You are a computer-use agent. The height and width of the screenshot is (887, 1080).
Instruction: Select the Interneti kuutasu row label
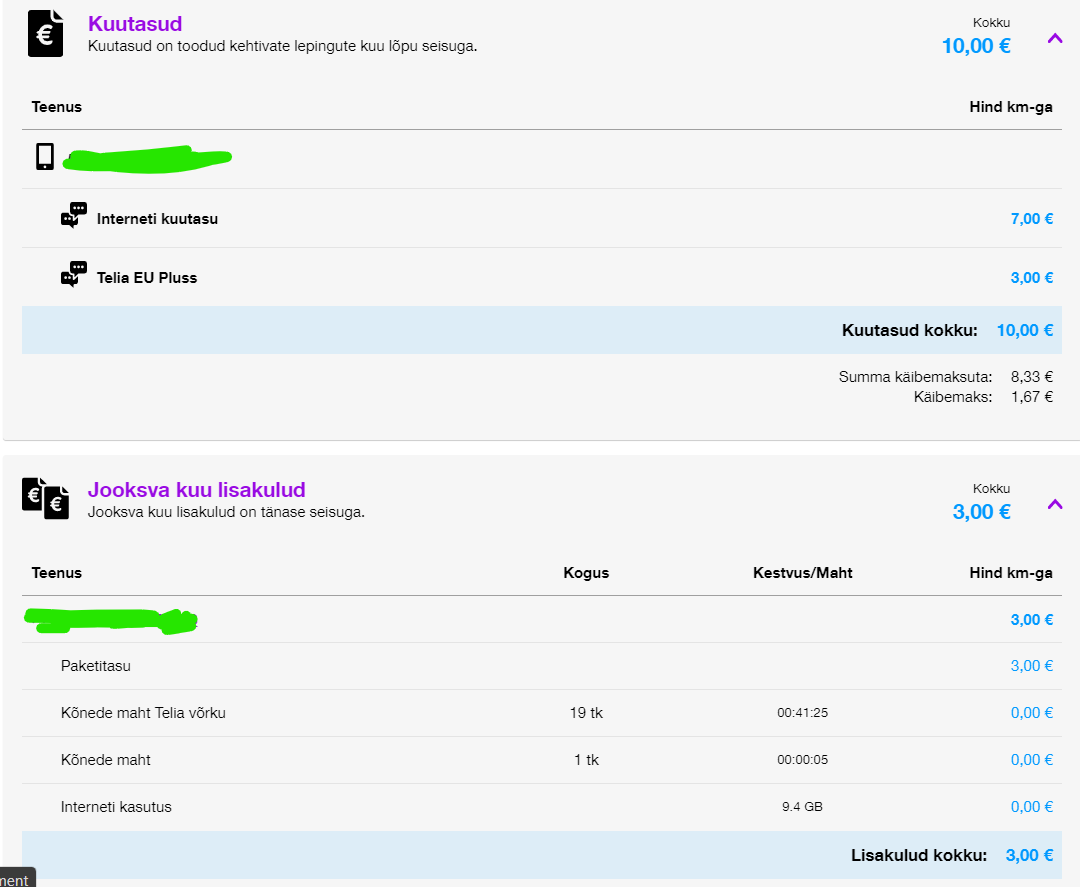coord(157,219)
